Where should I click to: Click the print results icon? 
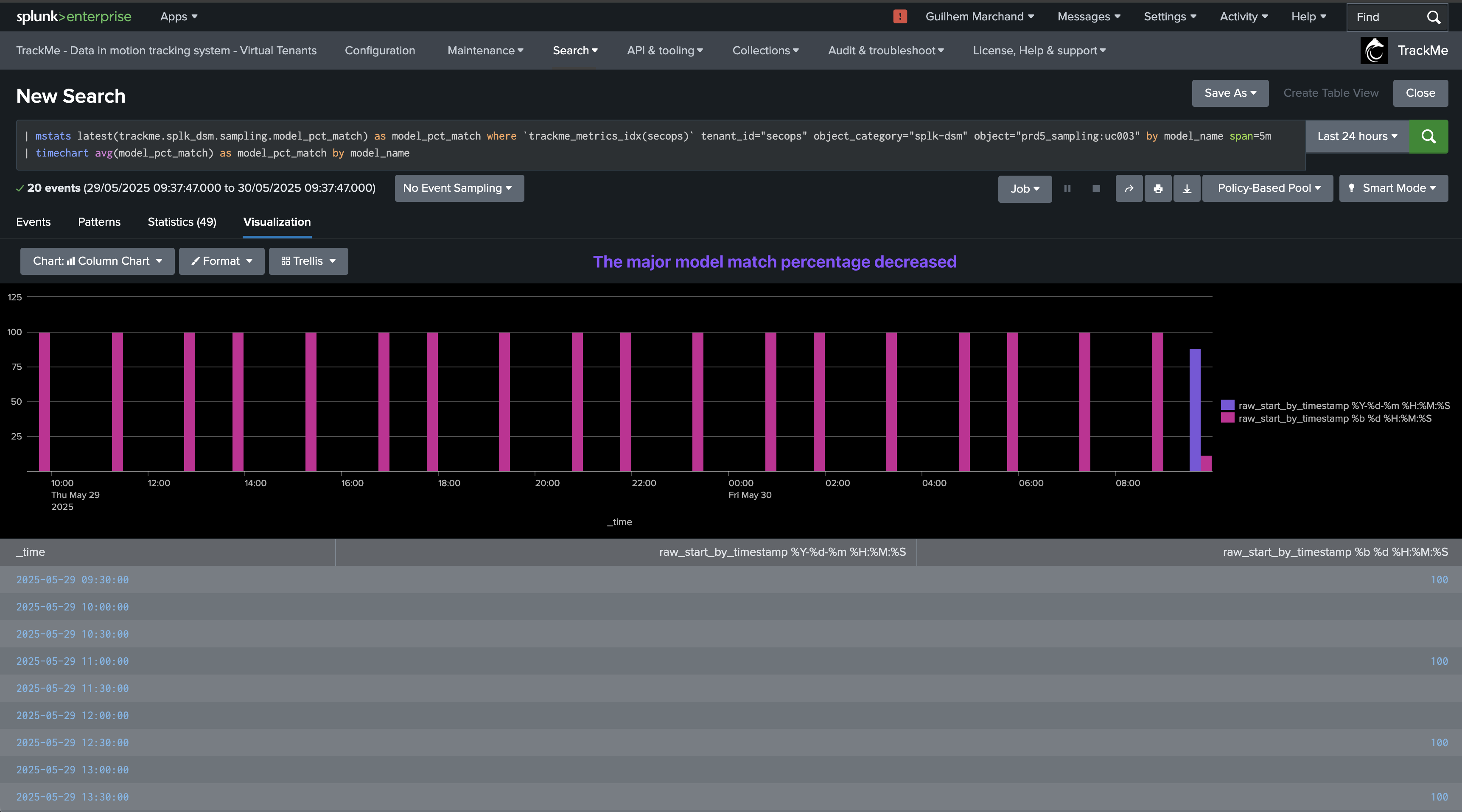(1158, 188)
